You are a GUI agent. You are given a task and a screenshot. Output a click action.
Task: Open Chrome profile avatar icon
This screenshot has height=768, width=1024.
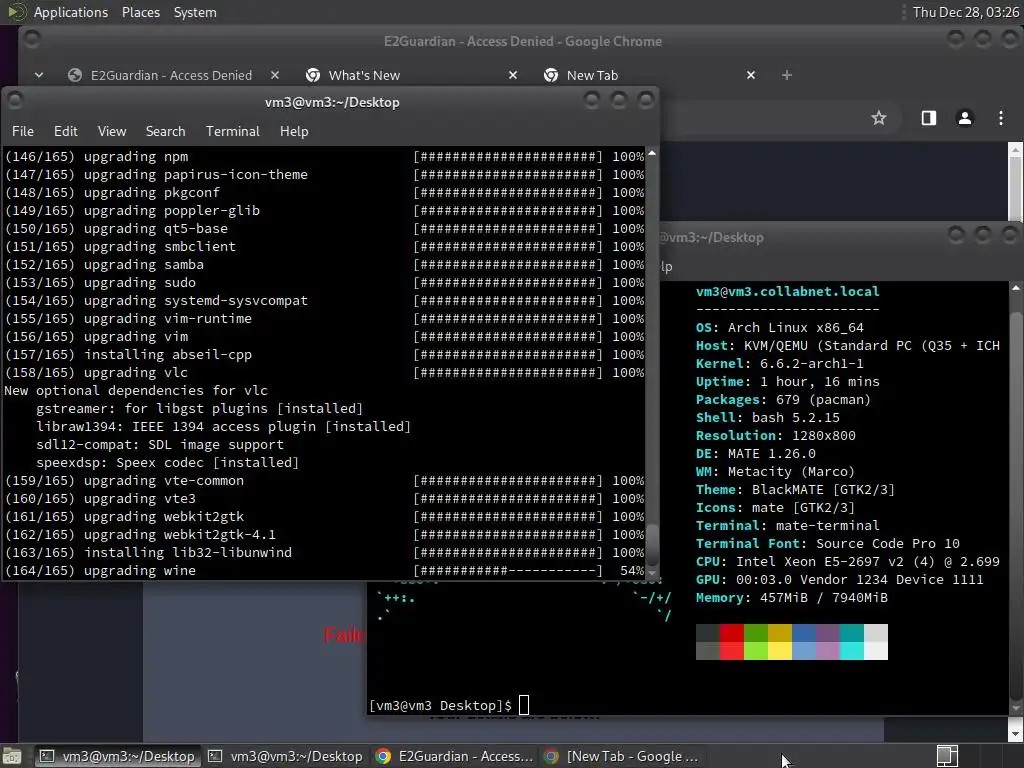[x=965, y=118]
